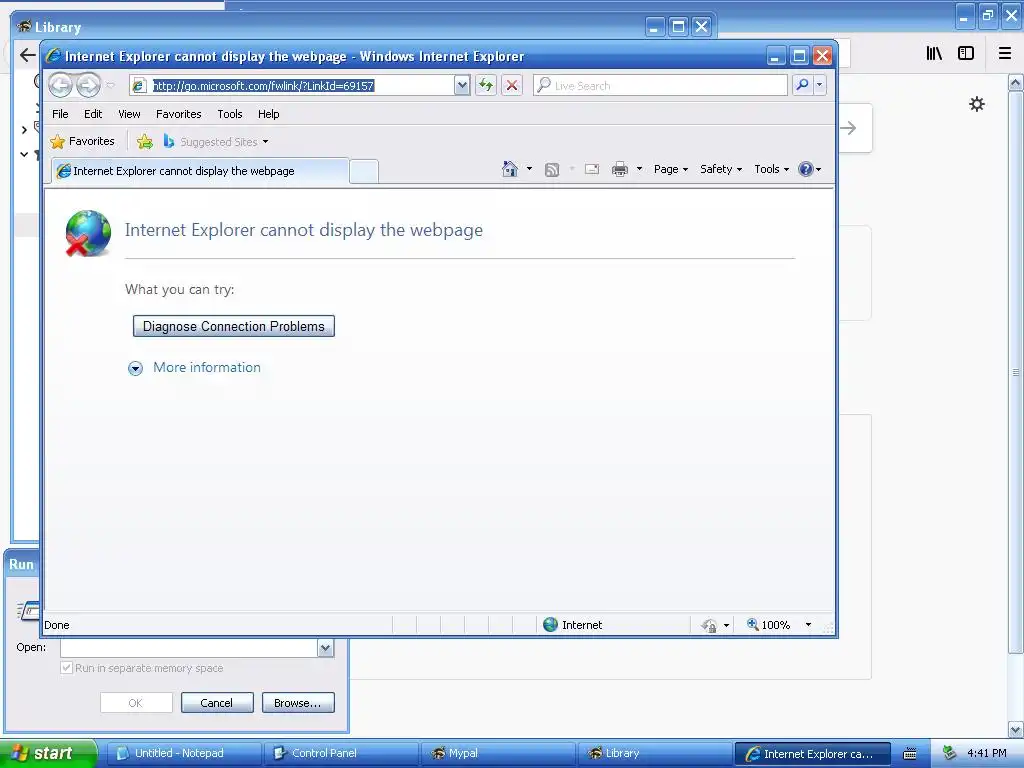Click the gear settings icon in Mypal
Viewport: 1024px width, 768px height.
click(976, 104)
